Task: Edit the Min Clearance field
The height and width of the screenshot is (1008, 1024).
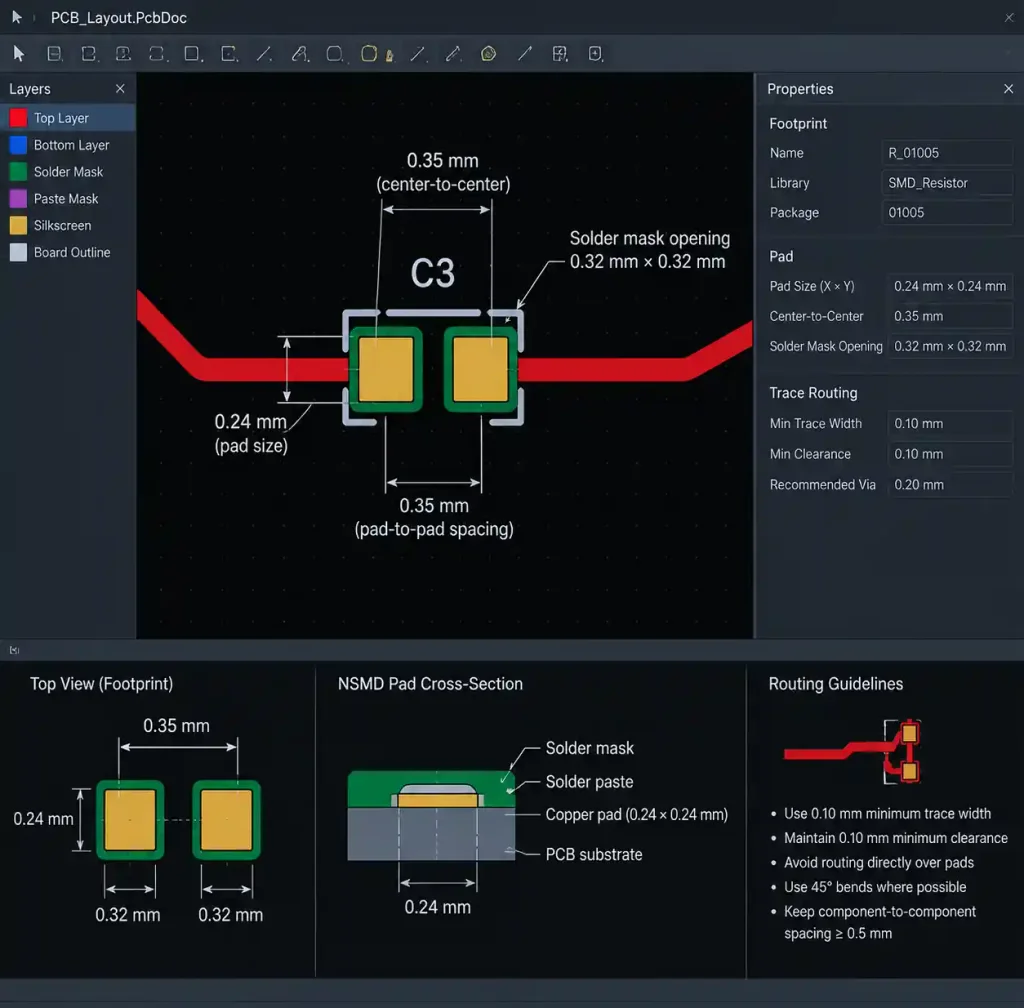Action: coord(950,454)
